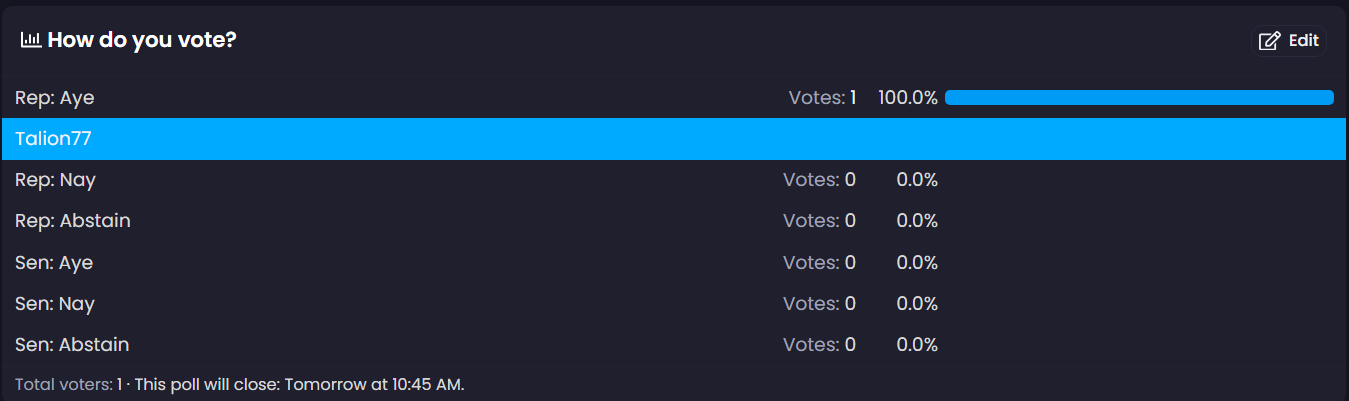Click the 100.0% figure for Rep: Aye
The width and height of the screenshot is (1349, 401).
[x=908, y=98]
